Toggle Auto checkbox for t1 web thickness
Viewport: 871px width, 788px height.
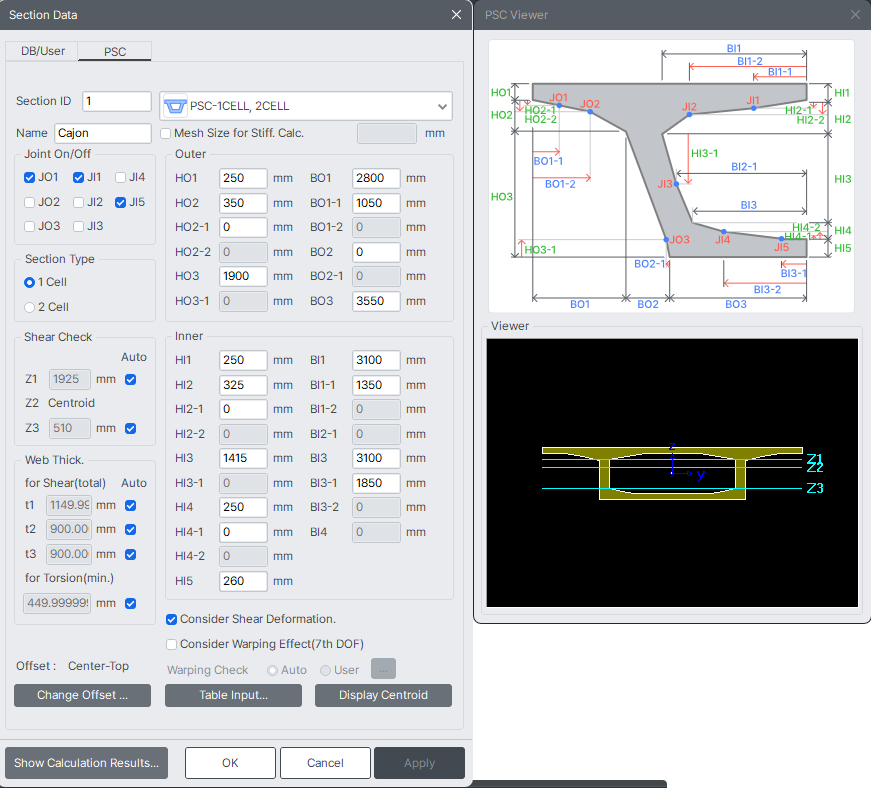(131, 505)
